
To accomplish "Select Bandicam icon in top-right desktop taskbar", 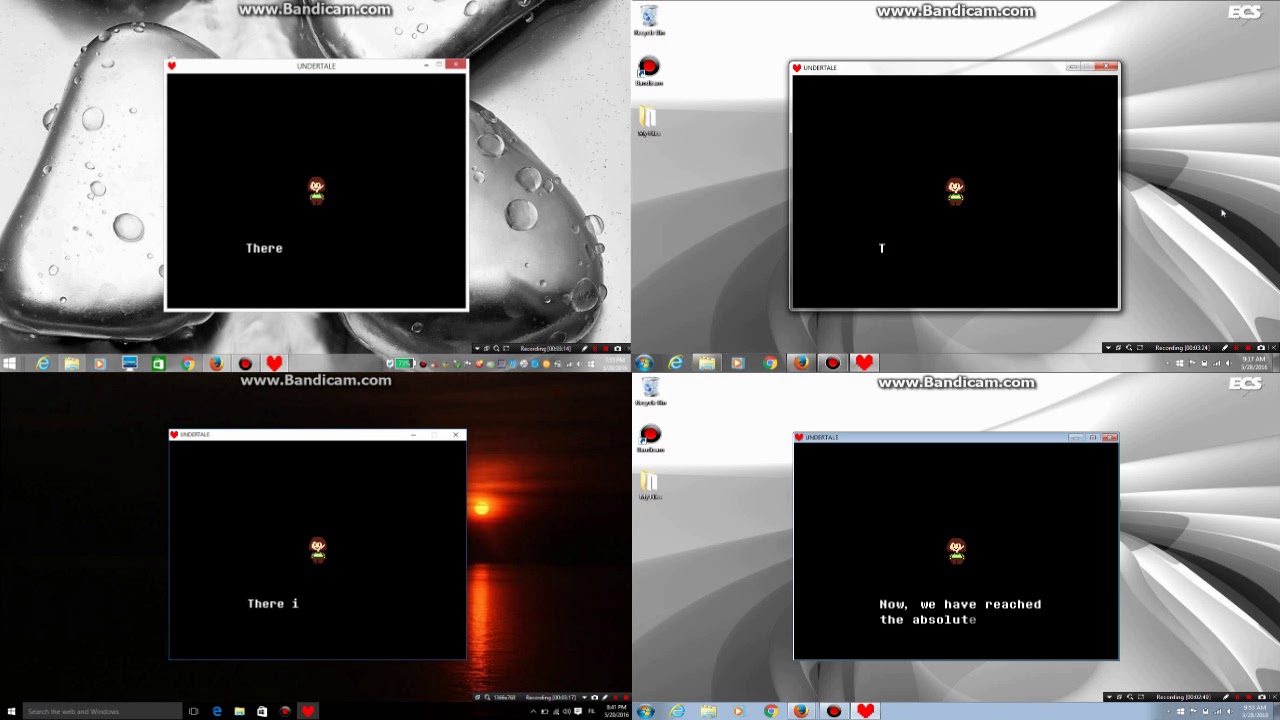I will [x=833, y=363].
